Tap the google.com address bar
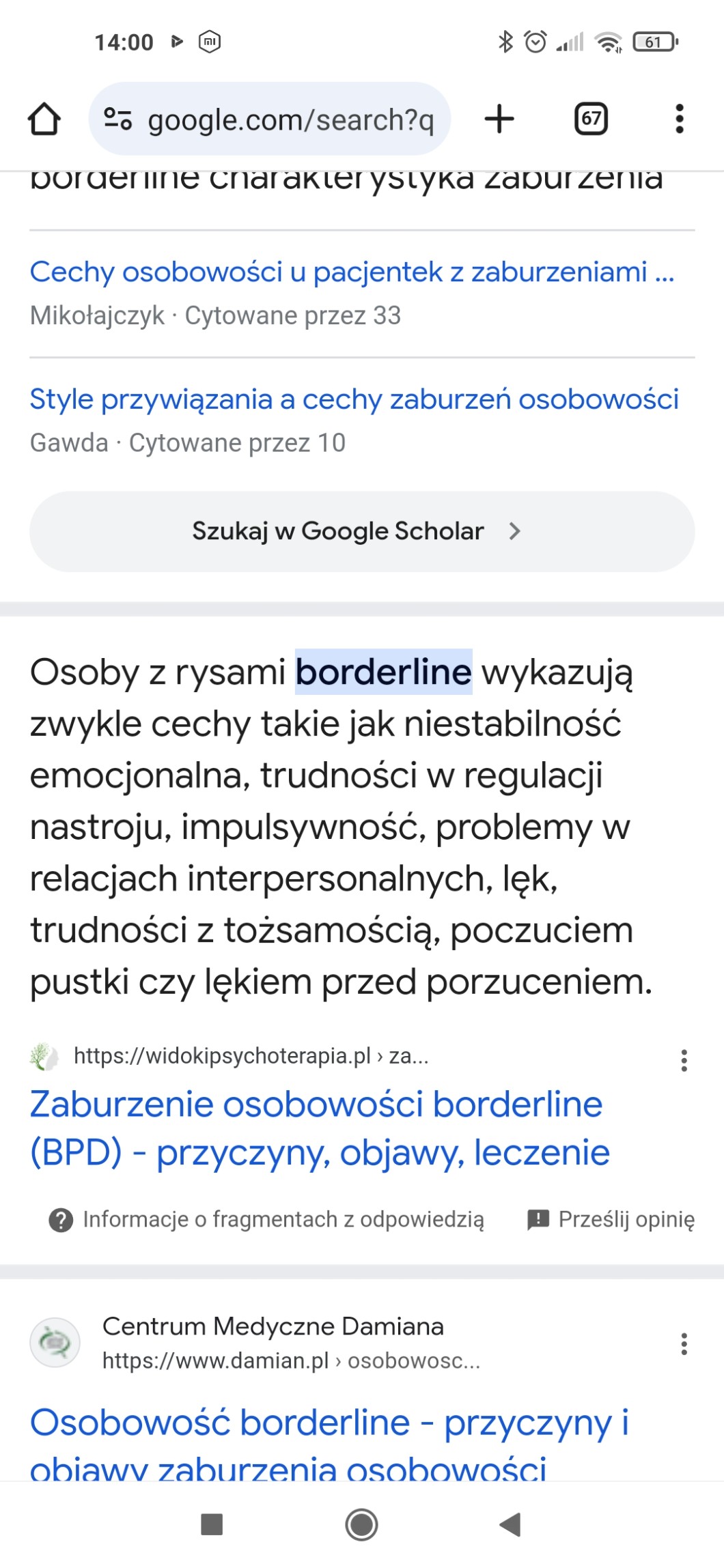 [x=291, y=120]
